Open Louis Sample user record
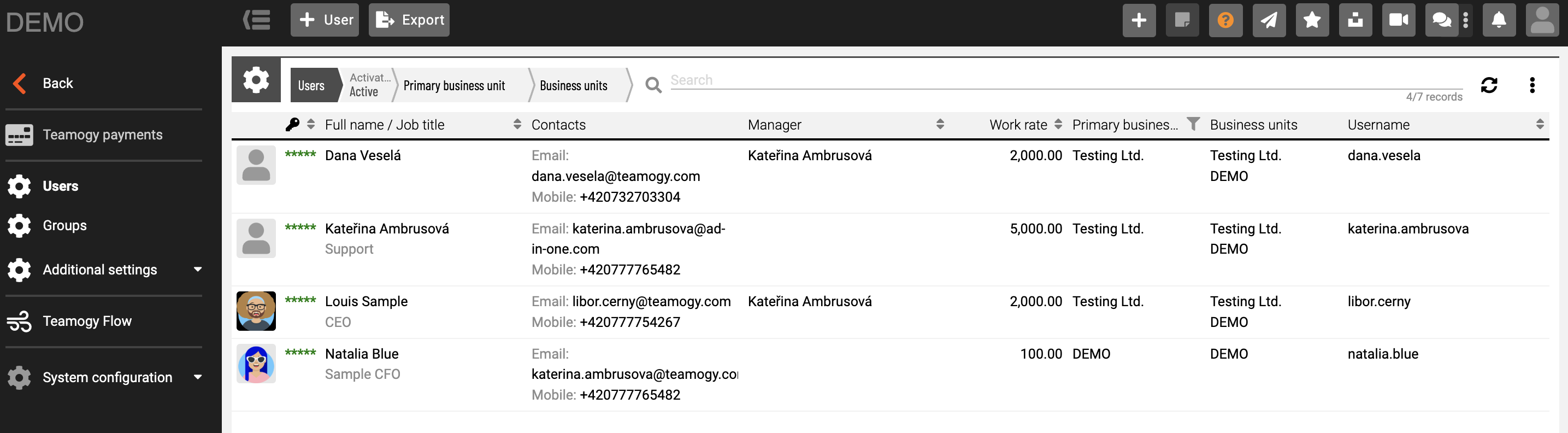The image size is (1568, 433). click(x=366, y=301)
